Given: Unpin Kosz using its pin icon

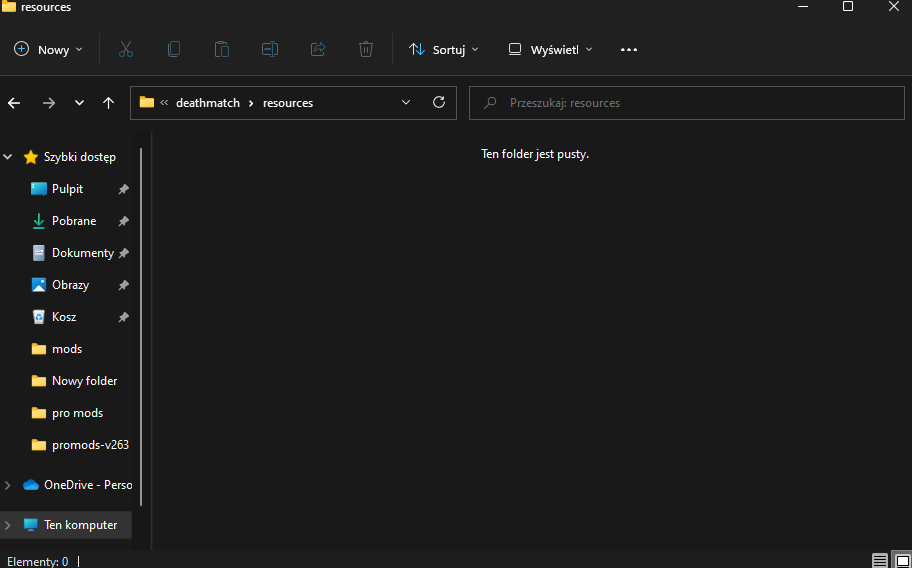Looking at the screenshot, I should (x=123, y=317).
